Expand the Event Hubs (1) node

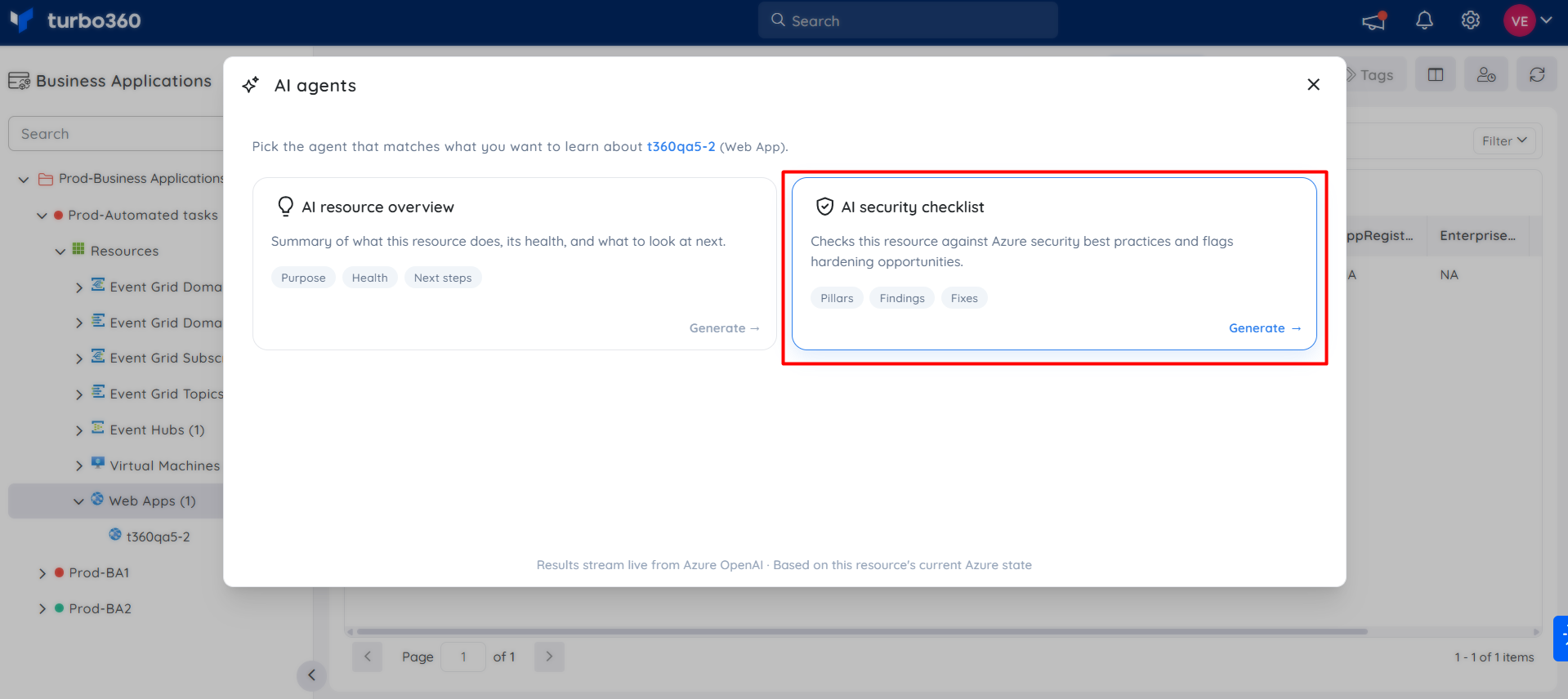click(x=79, y=430)
